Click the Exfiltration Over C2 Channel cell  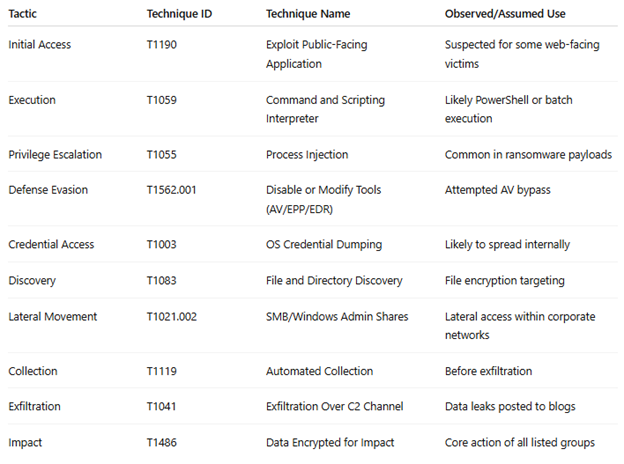[x=335, y=406]
